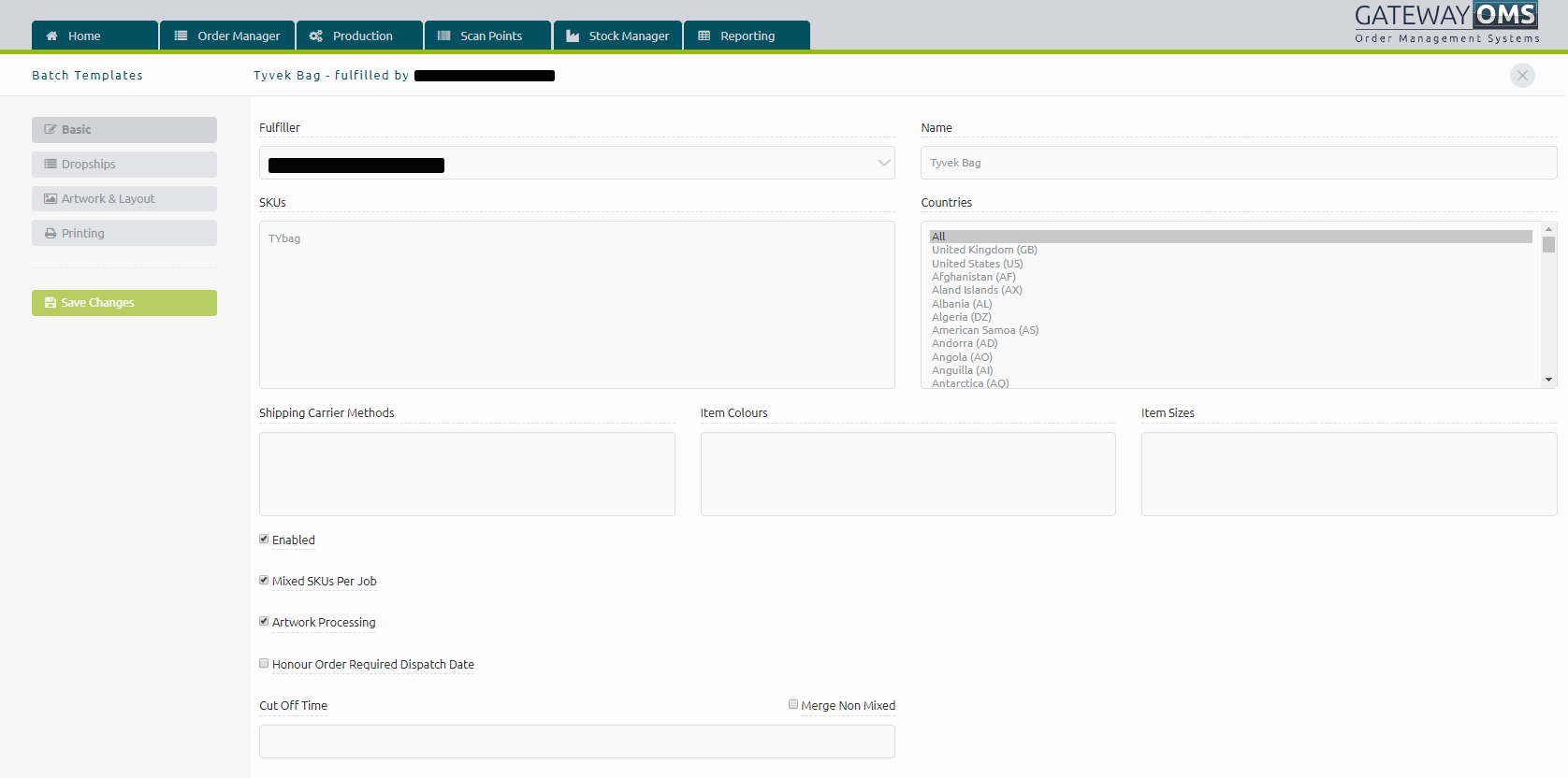Click the Reporting table icon
The width and height of the screenshot is (1568, 778).
point(704,36)
